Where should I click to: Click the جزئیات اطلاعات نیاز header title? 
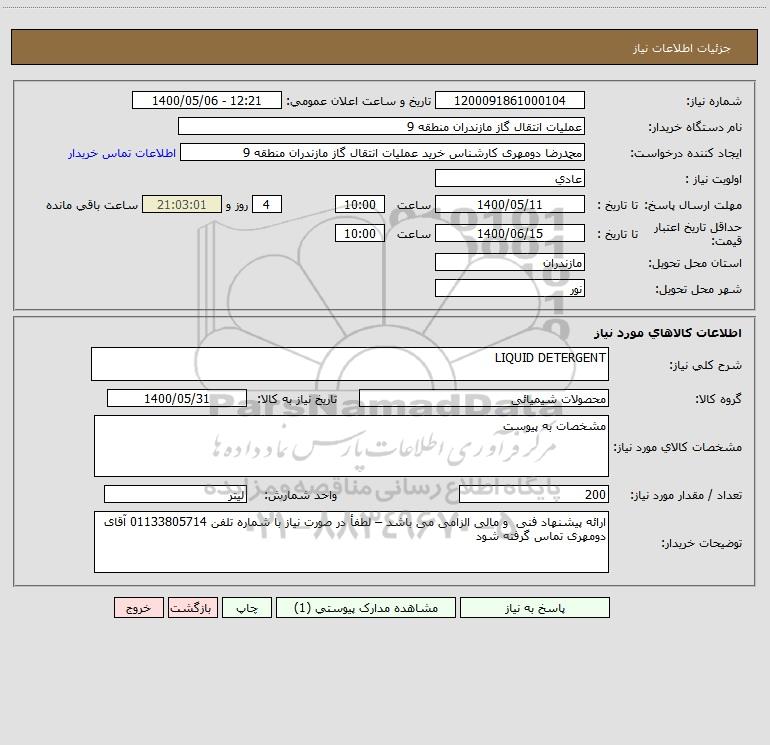click(682, 48)
